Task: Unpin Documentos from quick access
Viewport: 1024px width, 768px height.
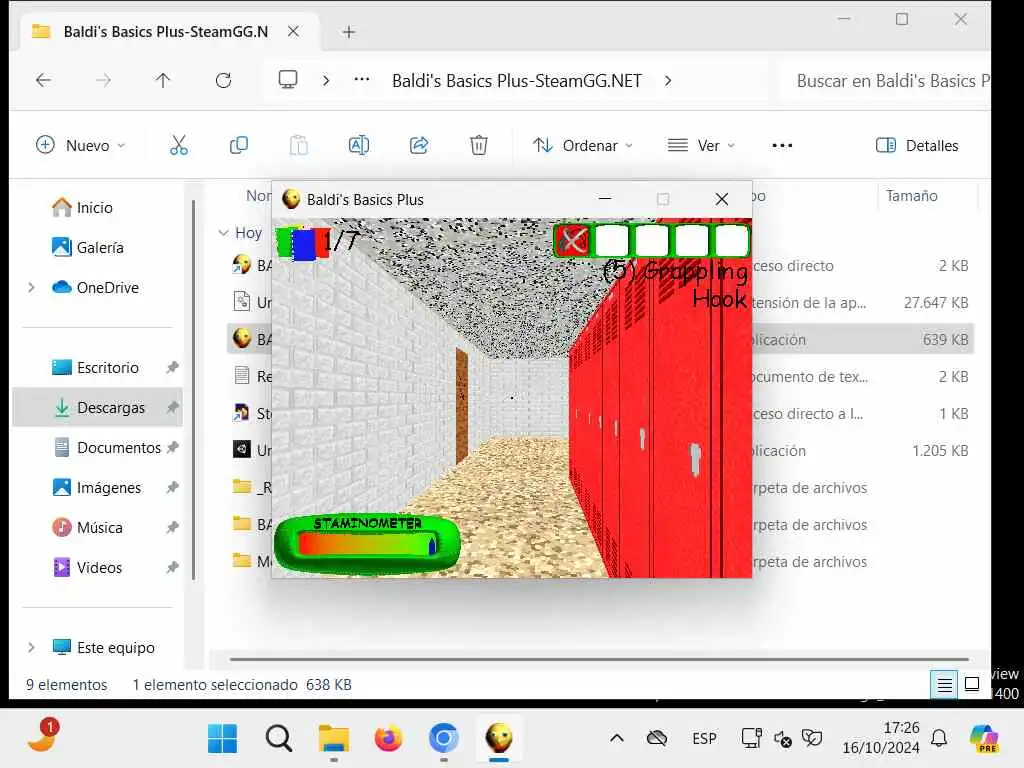Action: tap(172, 447)
